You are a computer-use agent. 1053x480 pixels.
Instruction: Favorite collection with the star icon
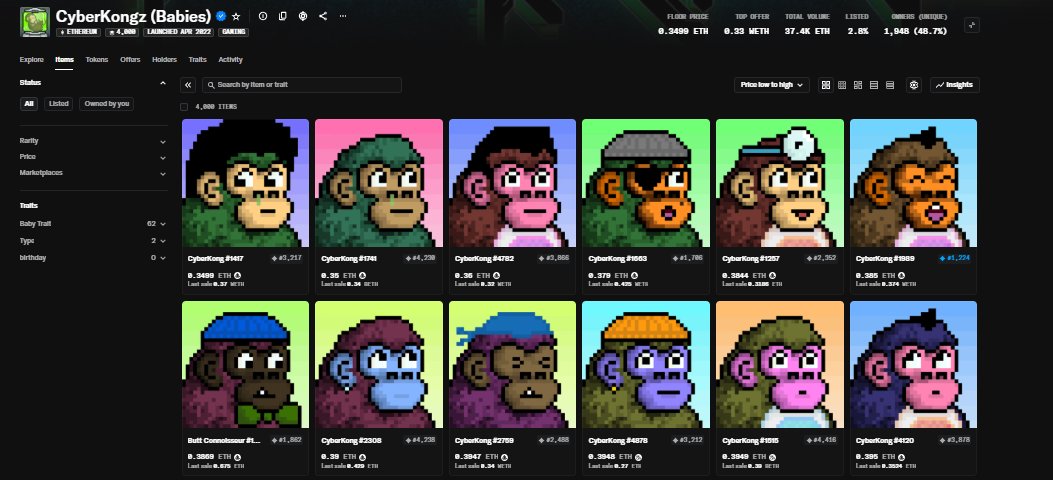(236, 16)
